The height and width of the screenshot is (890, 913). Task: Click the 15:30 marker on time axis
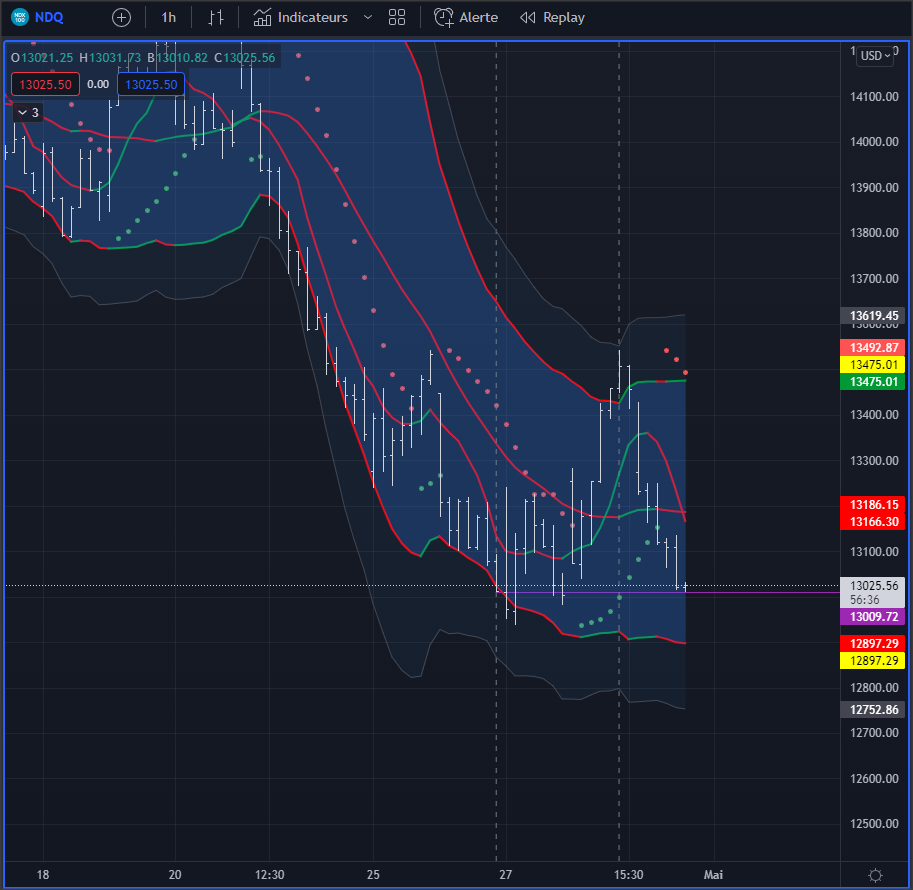click(x=628, y=875)
